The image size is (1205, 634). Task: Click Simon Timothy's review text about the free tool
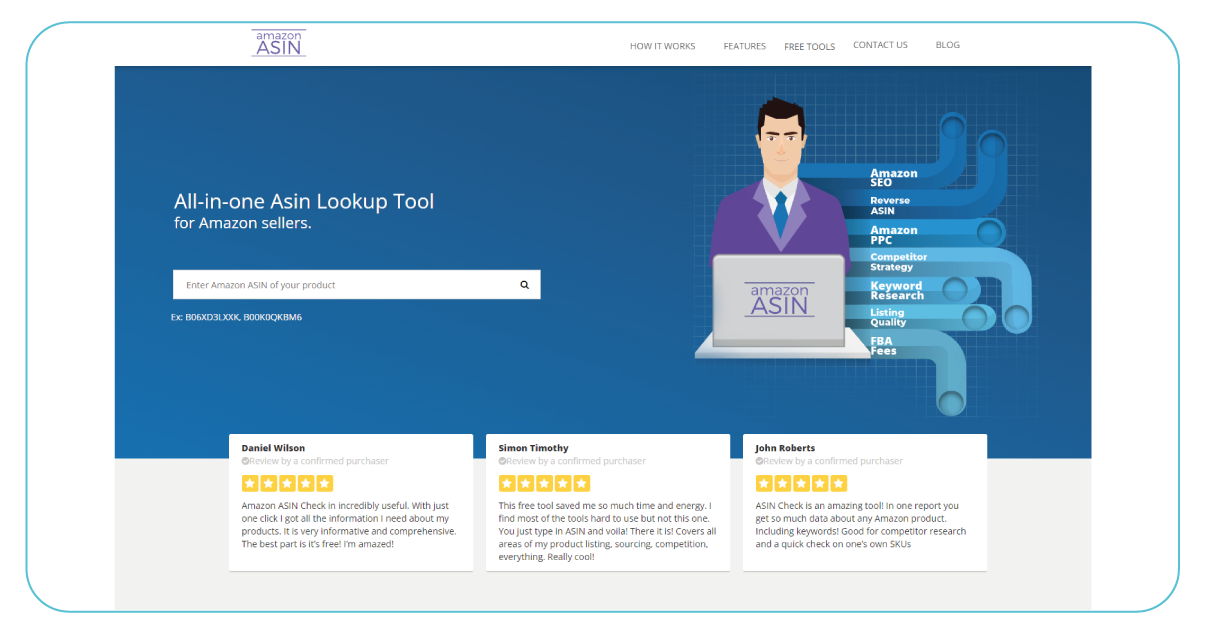coord(605,531)
